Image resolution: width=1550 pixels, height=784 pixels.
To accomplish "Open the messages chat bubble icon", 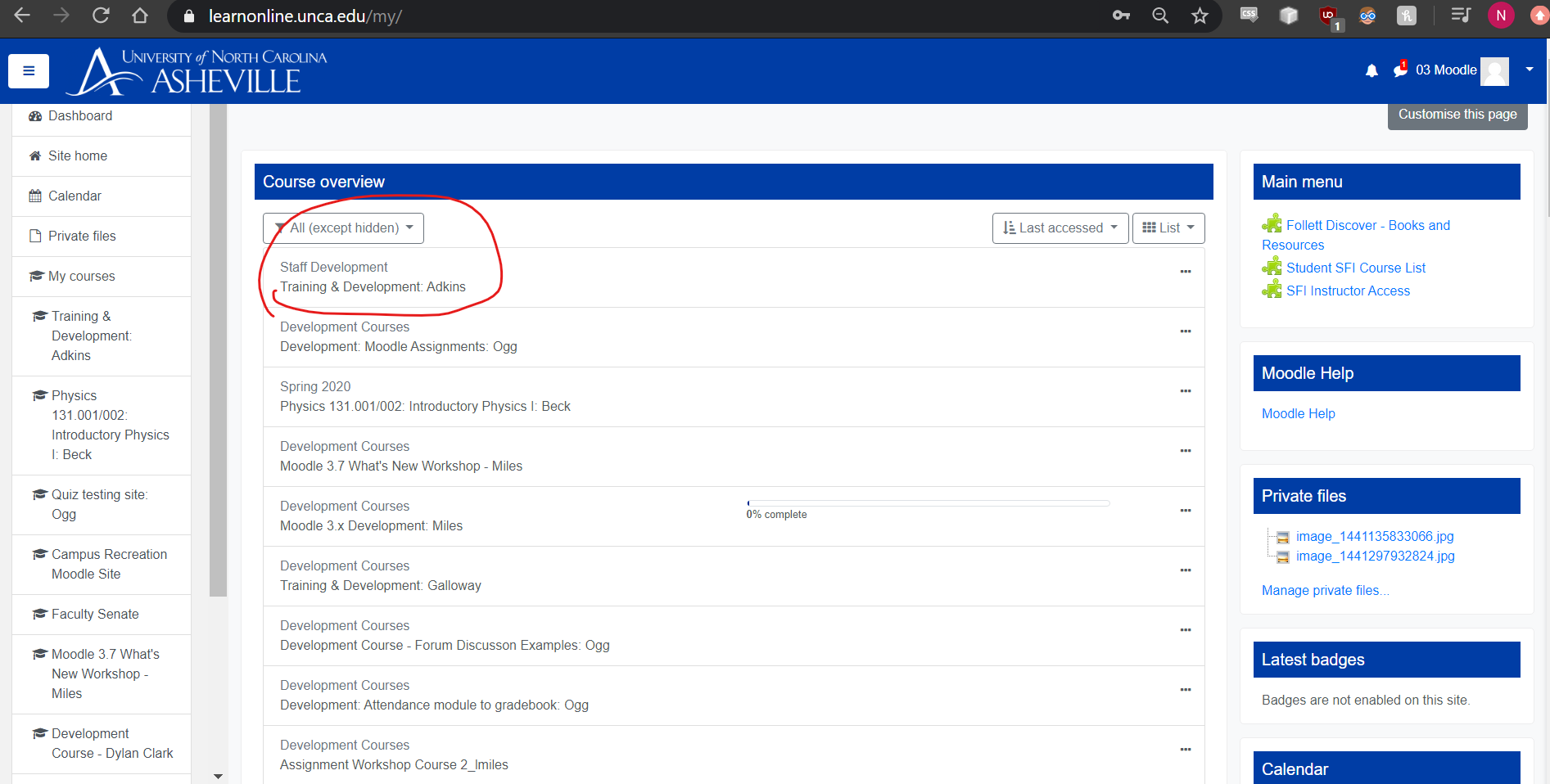I will coord(1400,70).
